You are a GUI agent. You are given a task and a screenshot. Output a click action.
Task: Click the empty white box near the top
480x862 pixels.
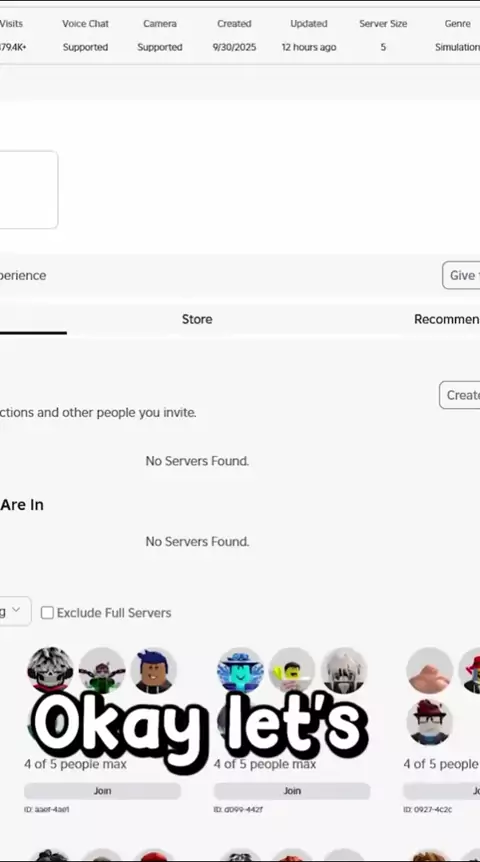(27, 190)
